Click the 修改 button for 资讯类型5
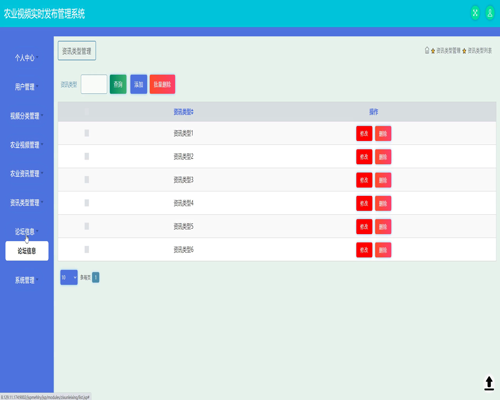The height and width of the screenshot is (400, 500). (x=364, y=227)
